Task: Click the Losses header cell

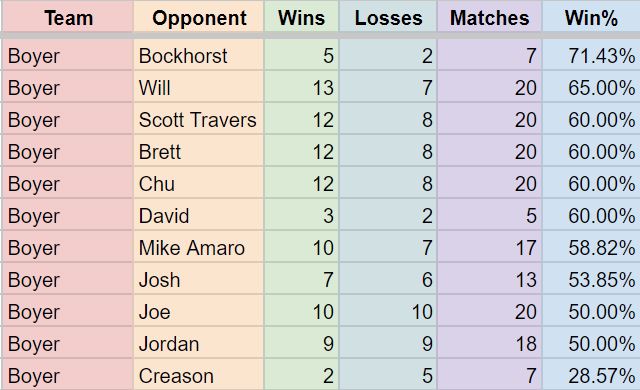Action: coord(388,16)
